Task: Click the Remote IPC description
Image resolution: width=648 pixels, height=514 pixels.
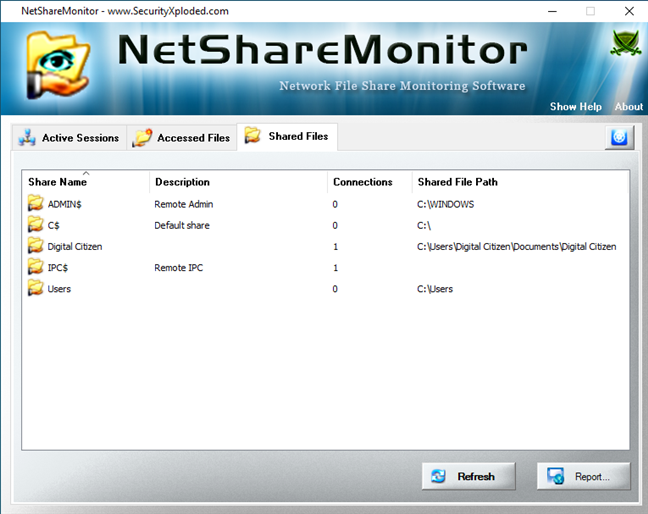Action: point(179,268)
